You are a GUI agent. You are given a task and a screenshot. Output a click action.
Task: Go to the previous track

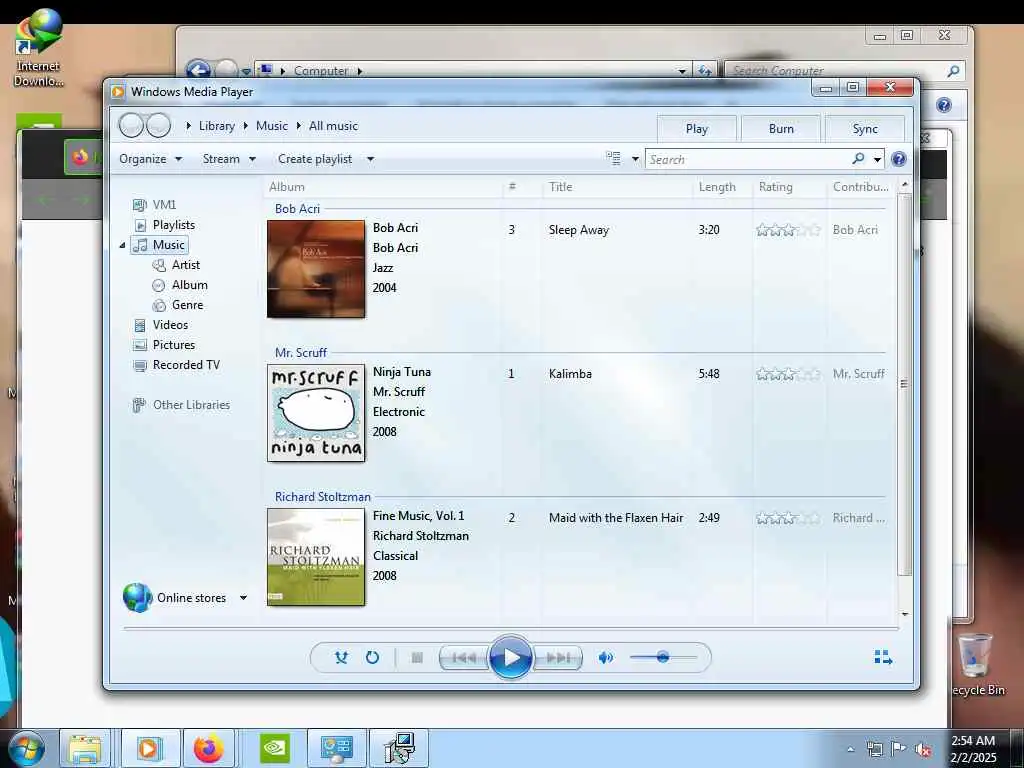[x=464, y=658]
